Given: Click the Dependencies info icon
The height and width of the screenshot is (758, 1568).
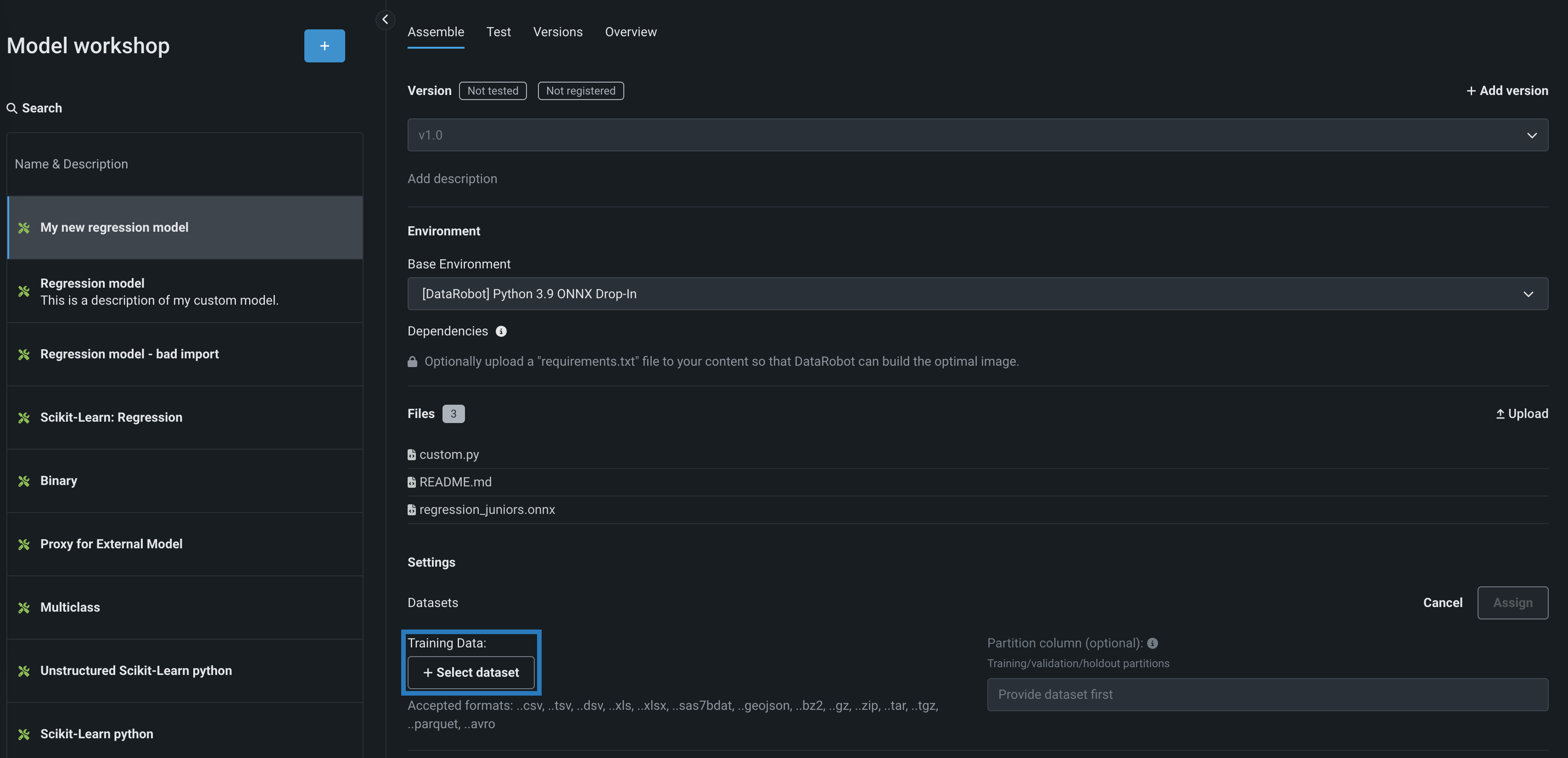Looking at the screenshot, I should (x=501, y=331).
